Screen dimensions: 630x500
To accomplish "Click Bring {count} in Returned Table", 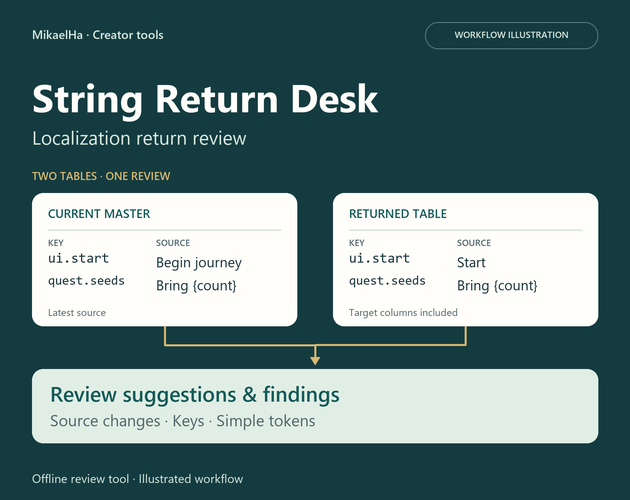I will coord(497,286).
